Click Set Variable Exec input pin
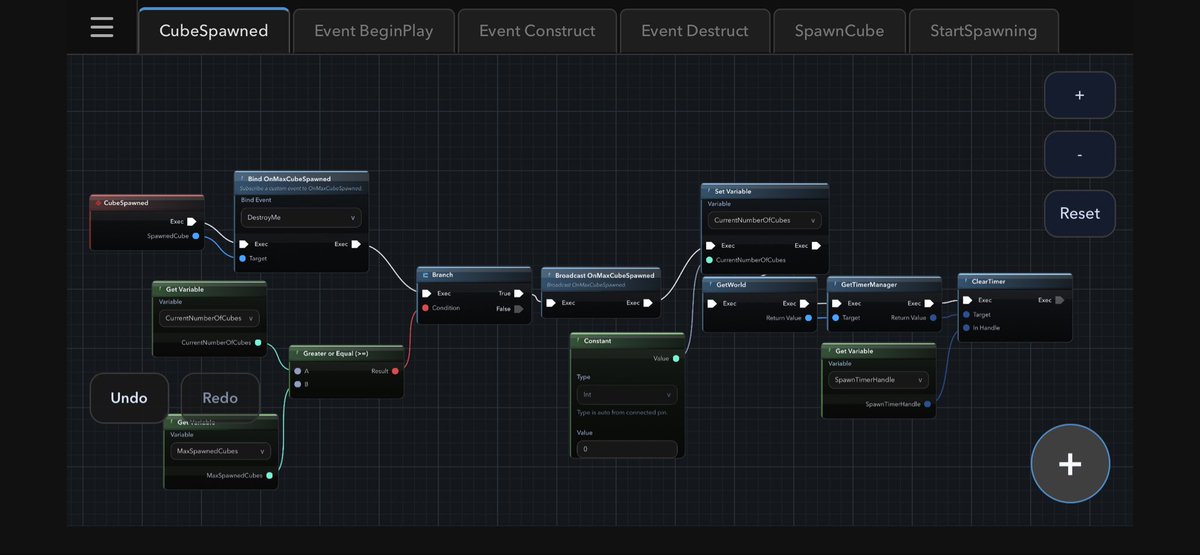1200x555 pixels. [x=711, y=245]
